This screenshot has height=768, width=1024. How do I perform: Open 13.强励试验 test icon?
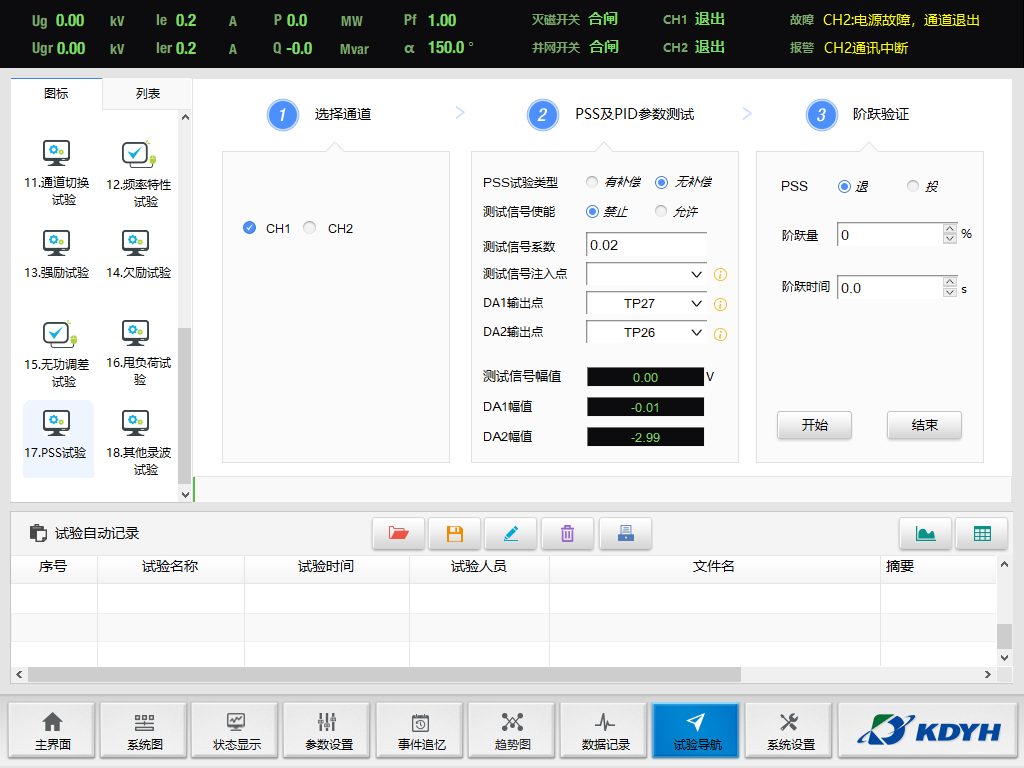click(56, 253)
